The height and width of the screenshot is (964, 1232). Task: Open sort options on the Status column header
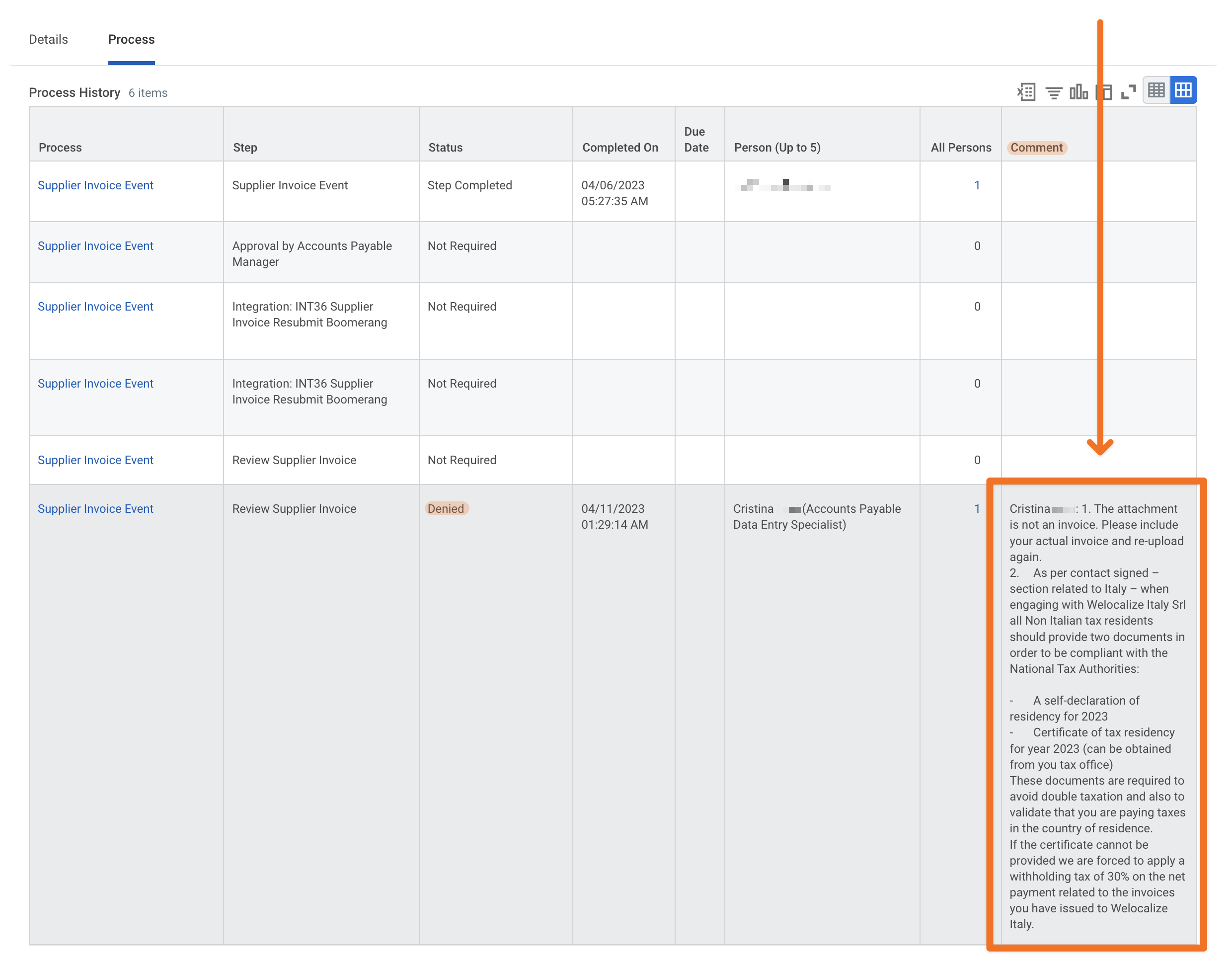coord(445,147)
